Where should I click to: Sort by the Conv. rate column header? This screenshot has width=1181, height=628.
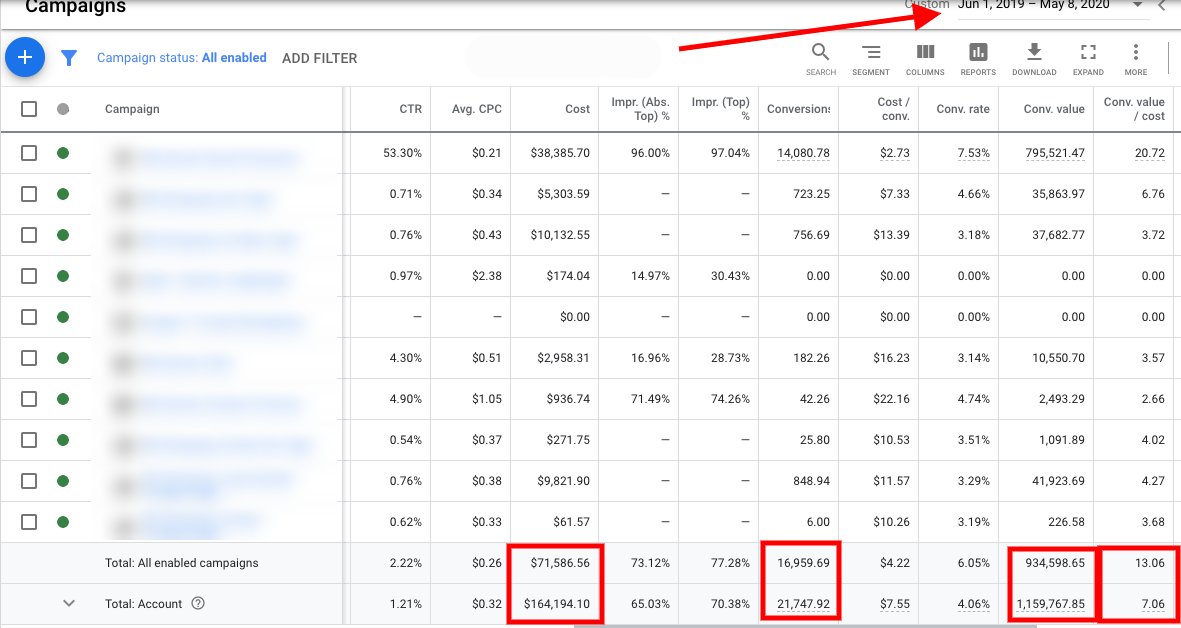962,109
